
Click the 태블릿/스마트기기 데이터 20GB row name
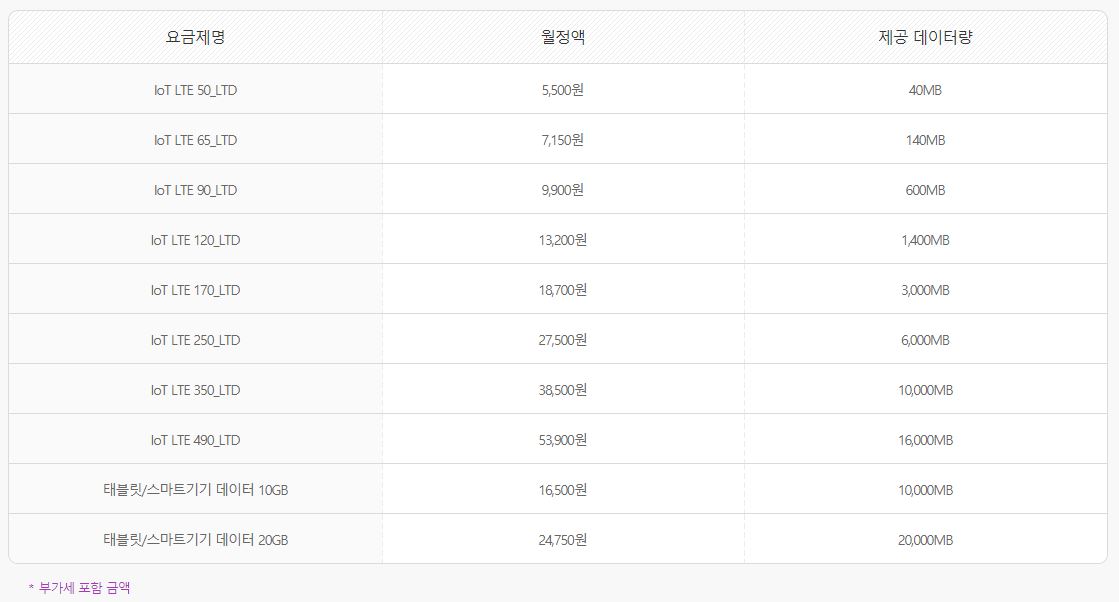click(x=195, y=540)
